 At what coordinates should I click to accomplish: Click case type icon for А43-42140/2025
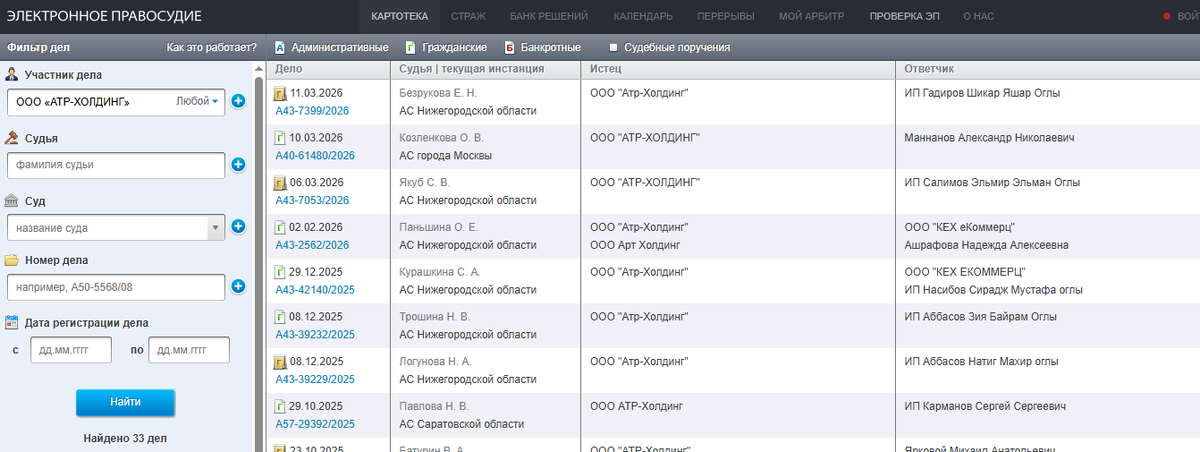click(281, 272)
